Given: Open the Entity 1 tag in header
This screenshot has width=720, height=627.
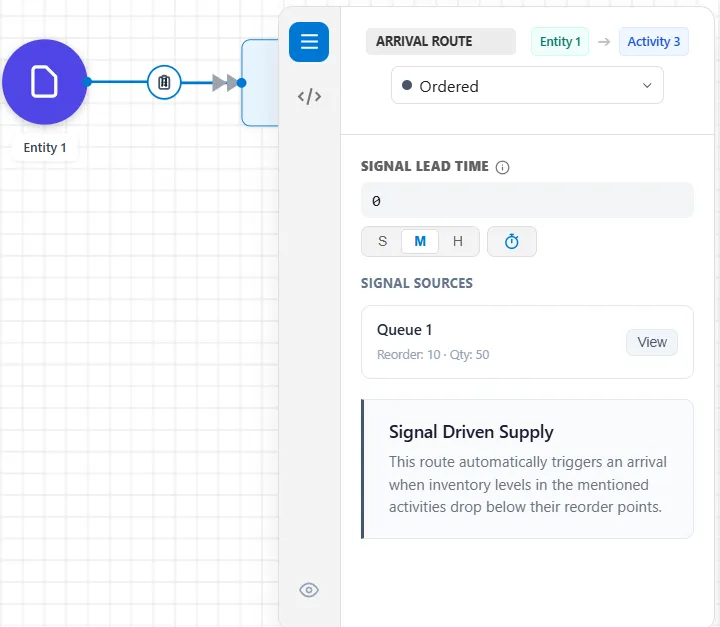Looking at the screenshot, I should pyautogui.click(x=560, y=42).
